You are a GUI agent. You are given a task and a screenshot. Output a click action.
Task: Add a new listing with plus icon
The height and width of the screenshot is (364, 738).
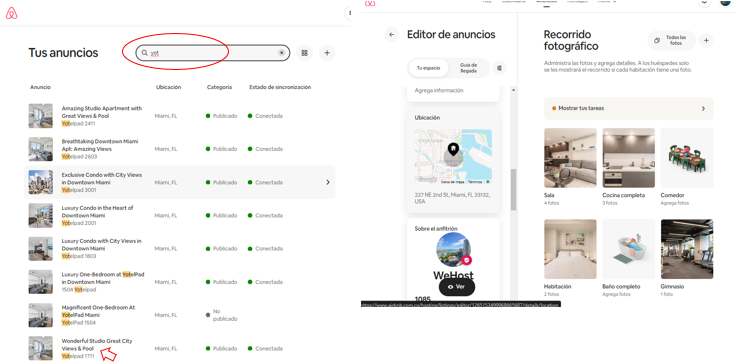[x=327, y=53]
